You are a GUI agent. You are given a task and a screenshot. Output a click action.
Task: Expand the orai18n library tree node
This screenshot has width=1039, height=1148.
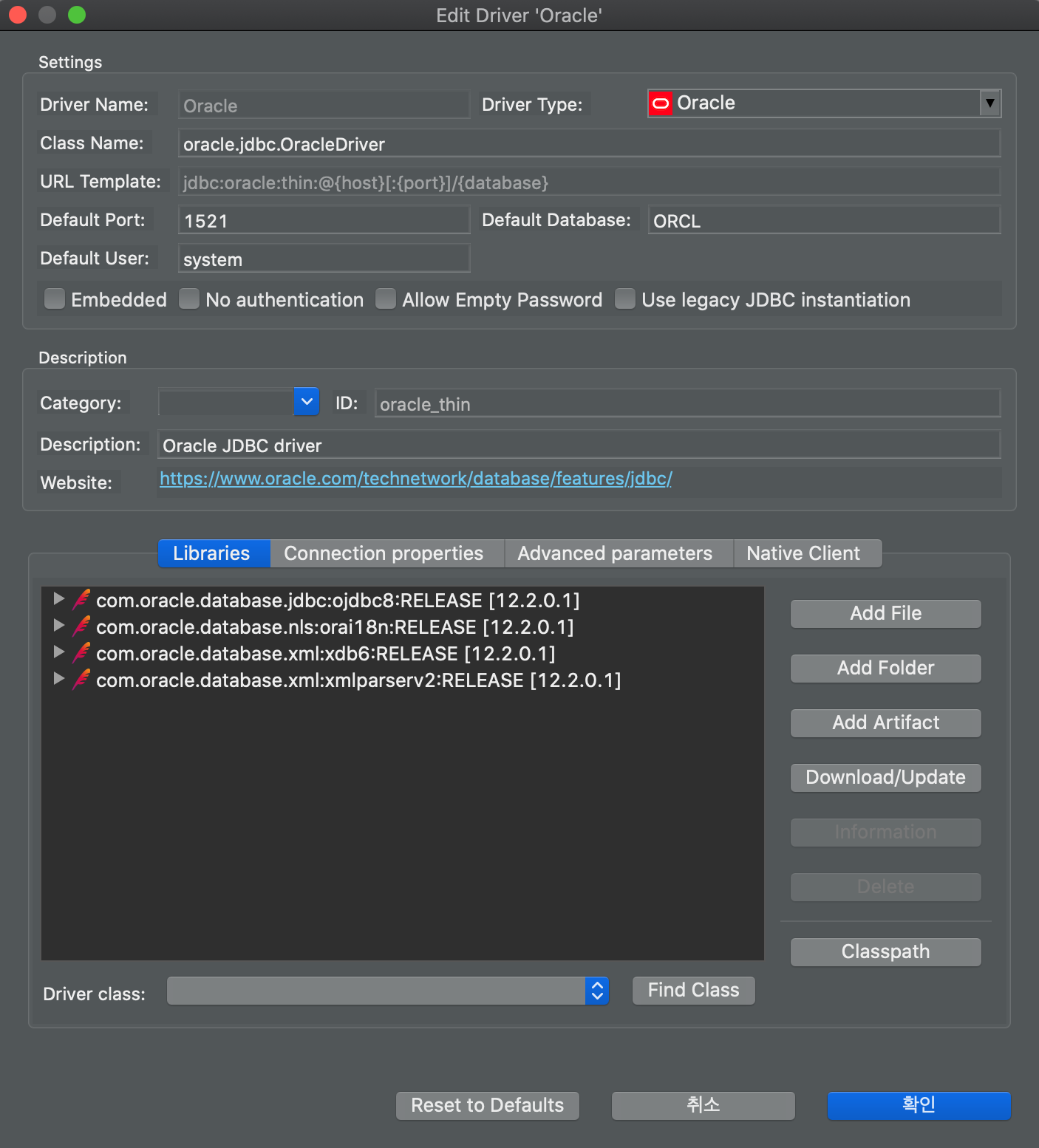pos(59,625)
